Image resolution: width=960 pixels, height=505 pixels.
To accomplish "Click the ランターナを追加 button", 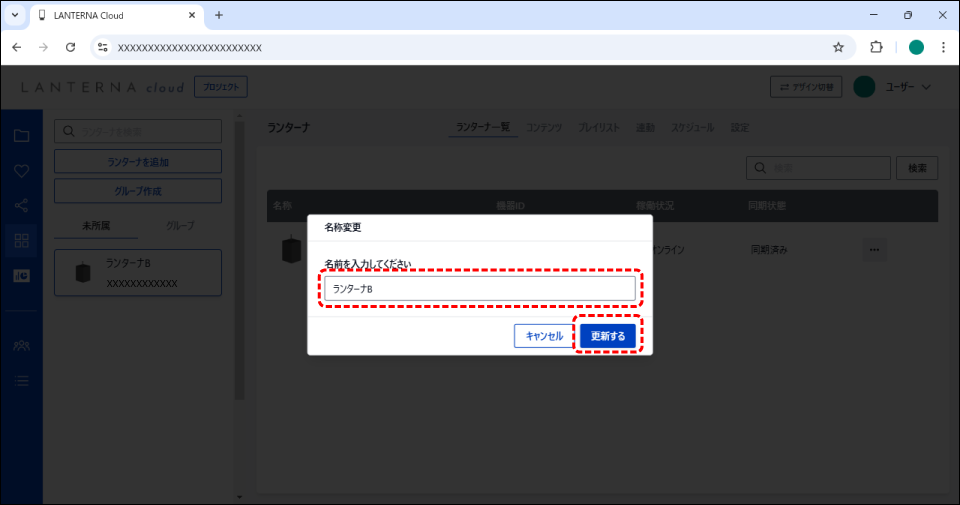I will point(138,162).
